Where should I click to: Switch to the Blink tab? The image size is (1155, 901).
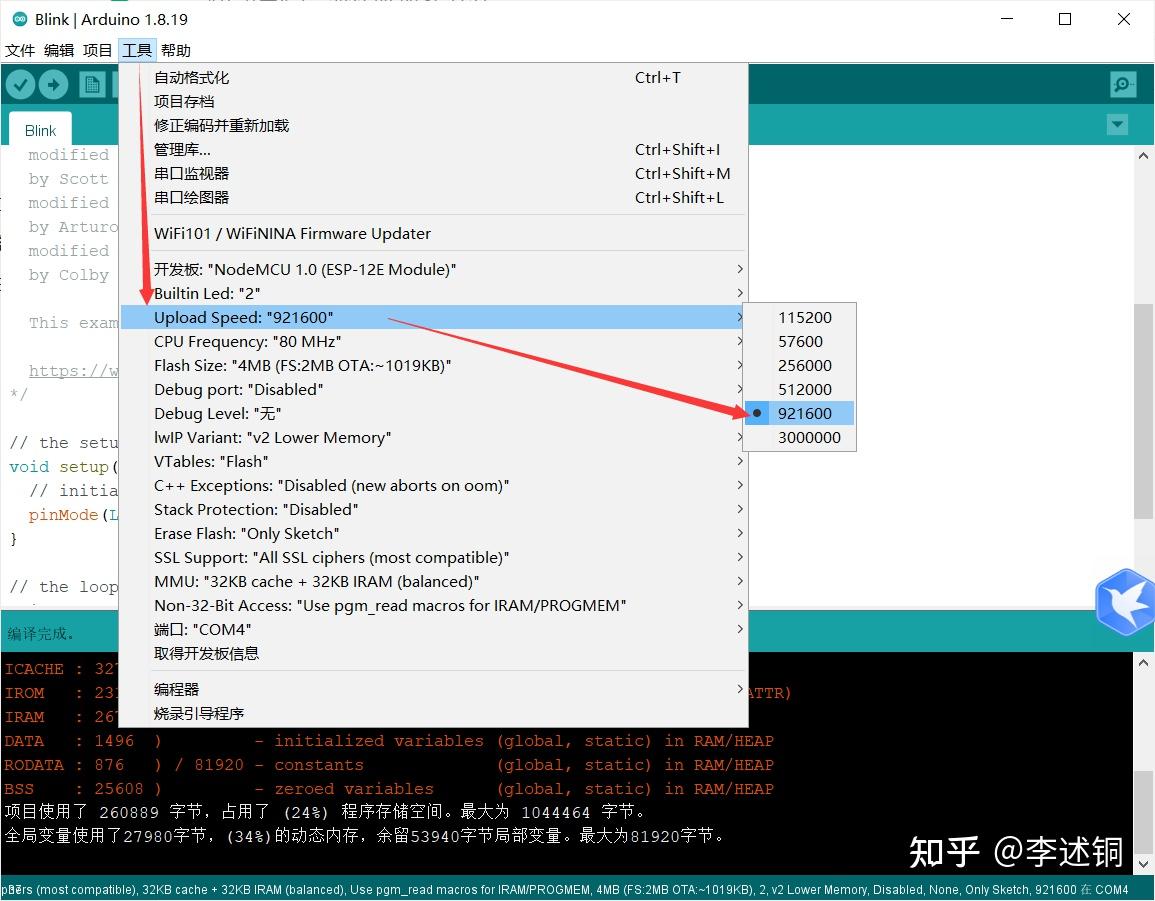[40, 130]
